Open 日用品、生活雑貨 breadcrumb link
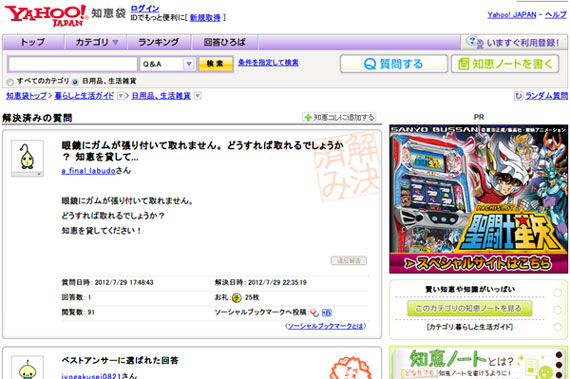The height and width of the screenshot is (379, 570). [161, 96]
